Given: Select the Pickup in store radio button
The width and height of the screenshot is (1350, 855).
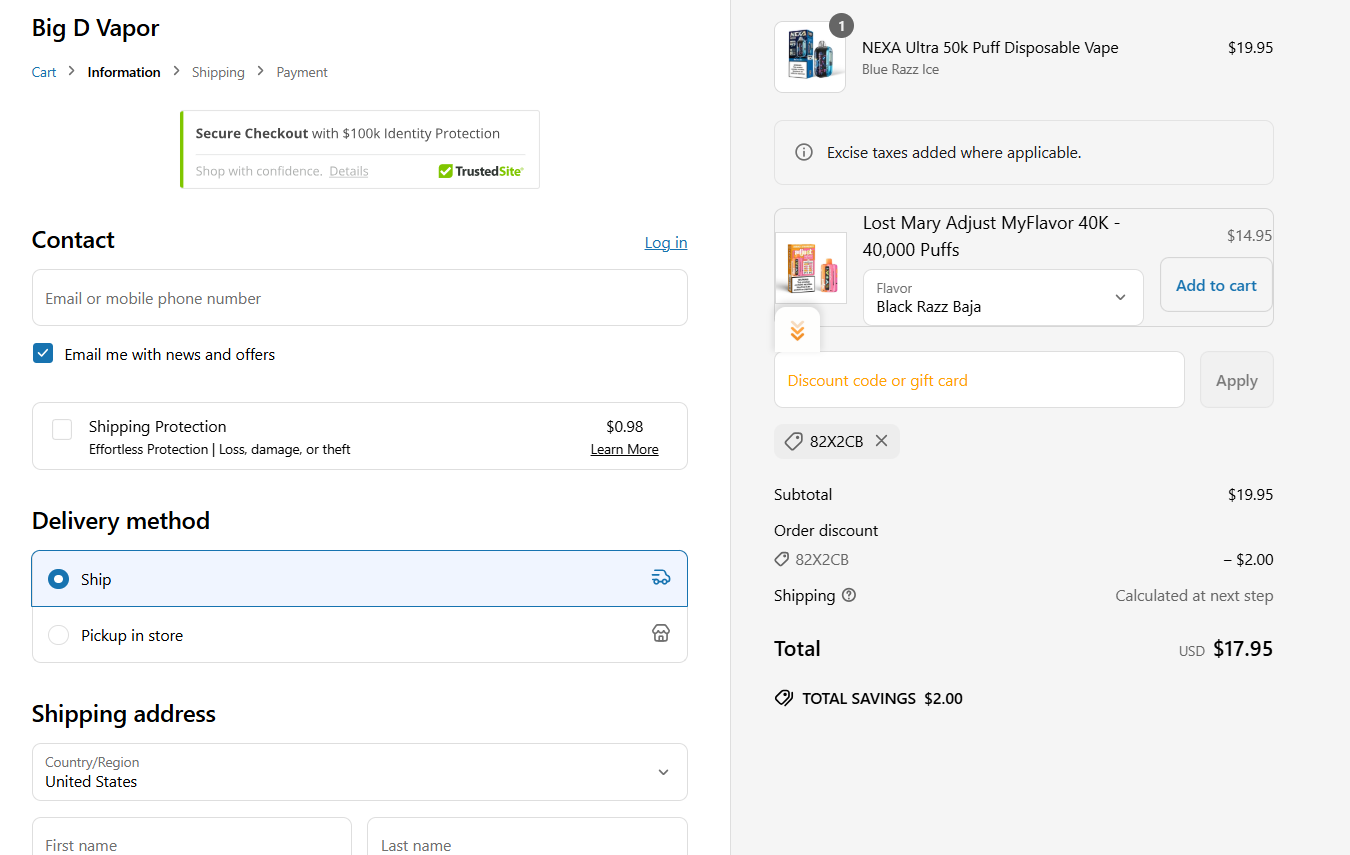Looking at the screenshot, I should 59,635.
